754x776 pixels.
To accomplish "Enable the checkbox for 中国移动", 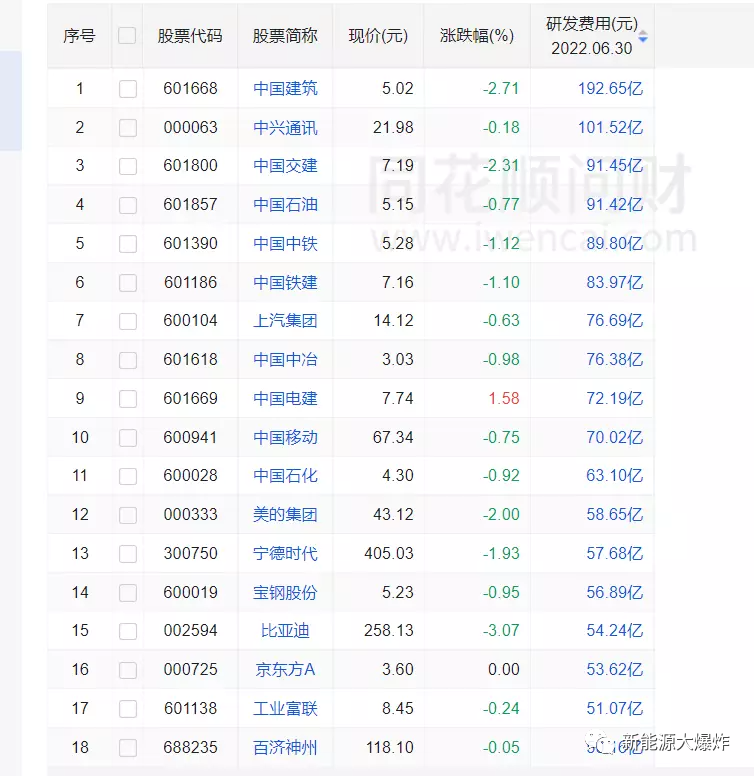I will 128,438.
